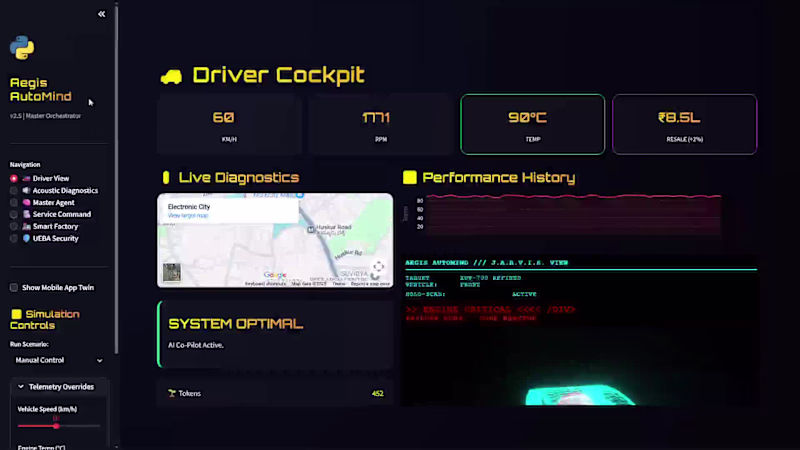Collapse the Telemetry Overrides expander
The height and width of the screenshot is (450, 800).
click(58, 387)
